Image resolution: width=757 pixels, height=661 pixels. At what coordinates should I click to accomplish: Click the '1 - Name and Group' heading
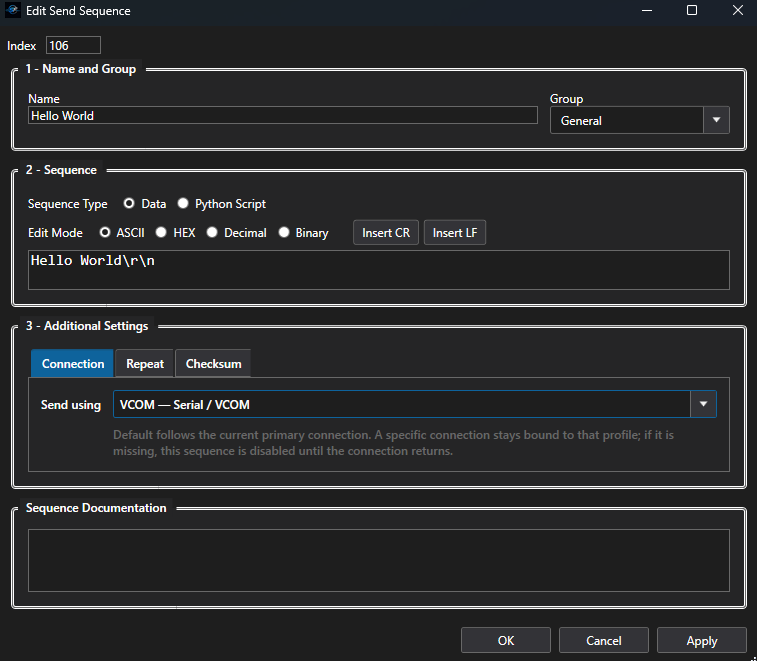(x=81, y=69)
